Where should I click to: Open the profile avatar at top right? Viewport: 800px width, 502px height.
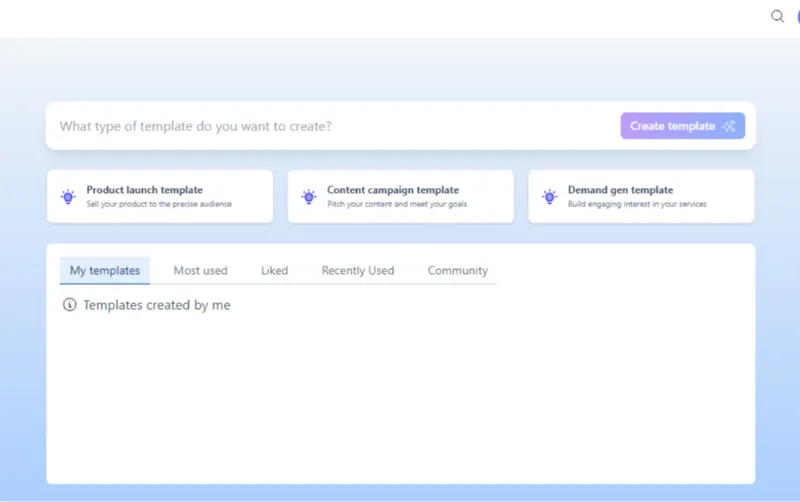pos(797,16)
